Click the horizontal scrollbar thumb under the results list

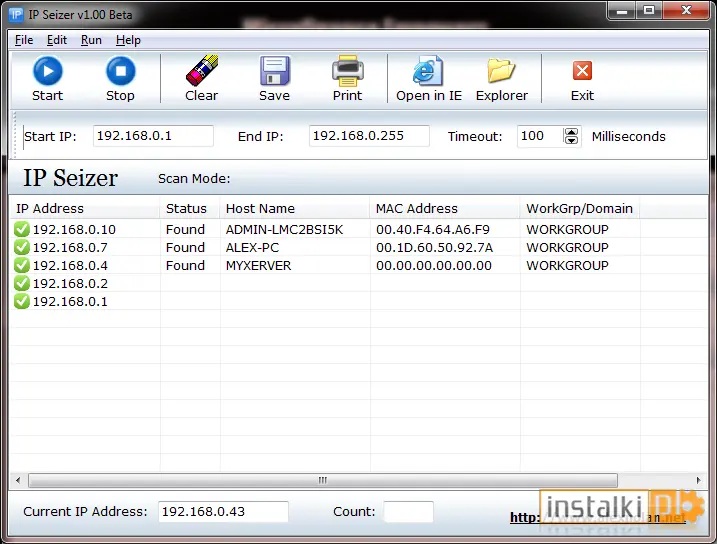click(x=323, y=480)
